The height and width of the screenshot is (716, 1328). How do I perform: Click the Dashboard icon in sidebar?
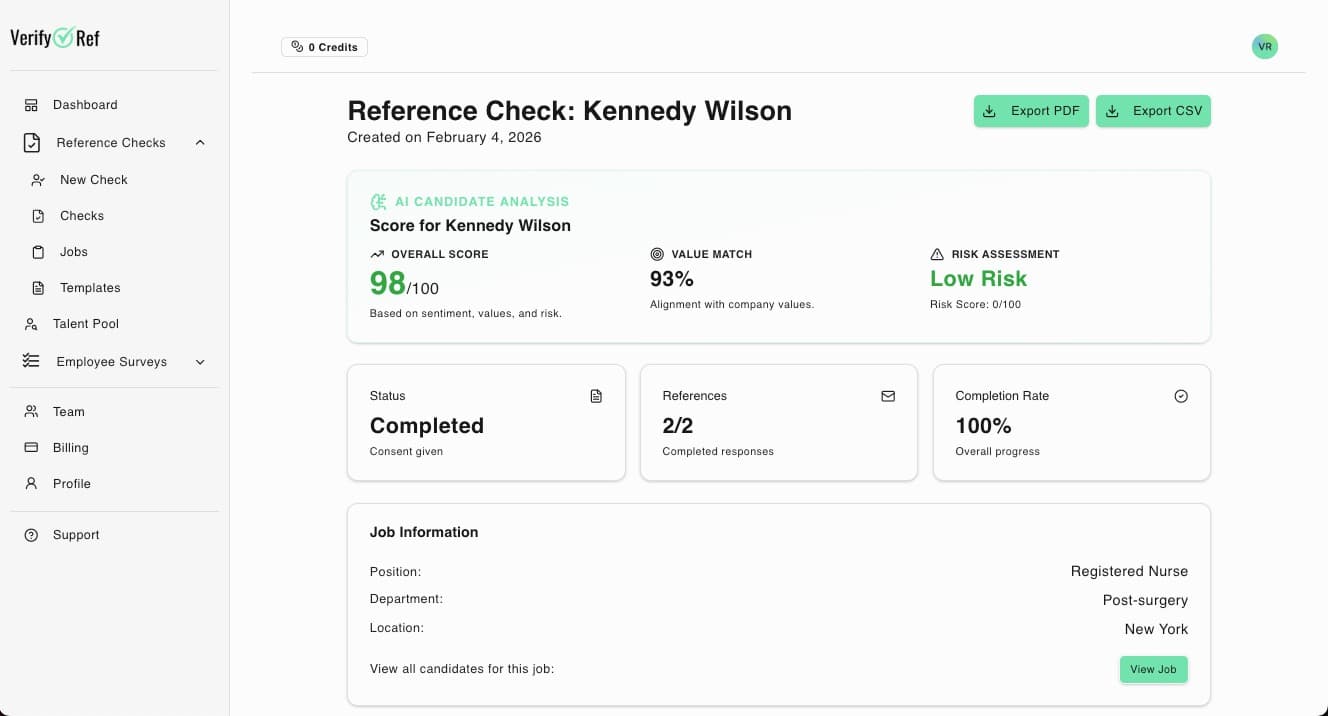click(x=31, y=105)
